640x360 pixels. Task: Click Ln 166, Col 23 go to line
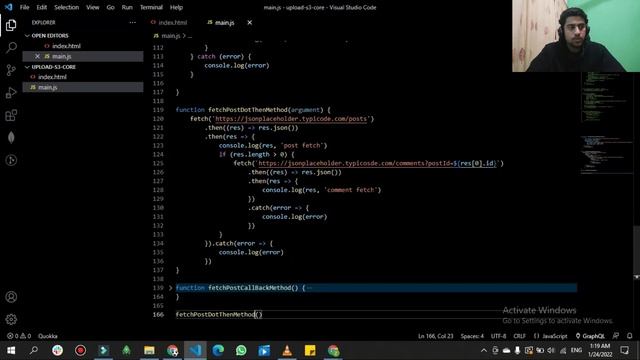(436, 336)
